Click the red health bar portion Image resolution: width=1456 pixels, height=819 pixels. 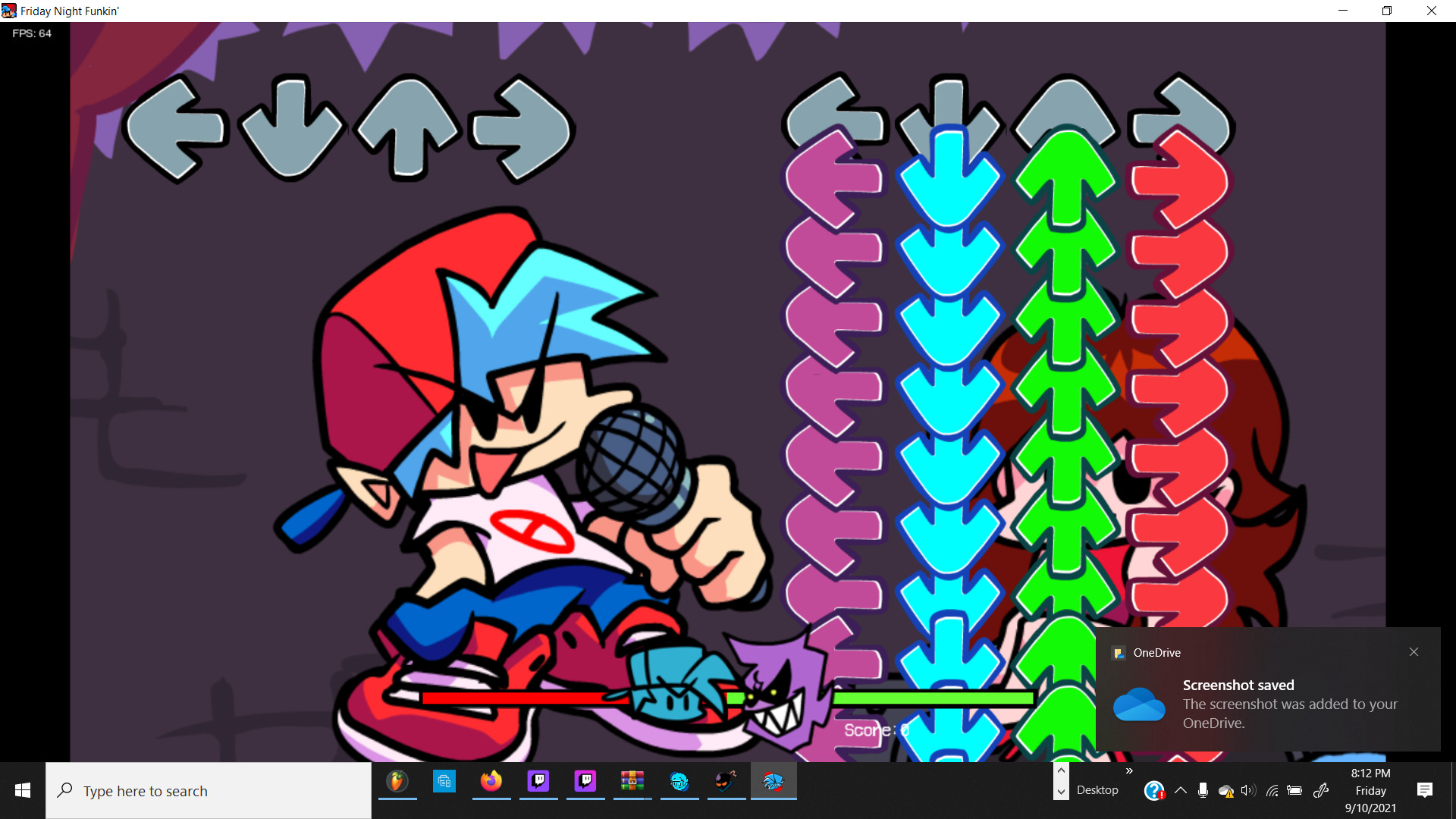pyautogui.click(x=523, y=698)
